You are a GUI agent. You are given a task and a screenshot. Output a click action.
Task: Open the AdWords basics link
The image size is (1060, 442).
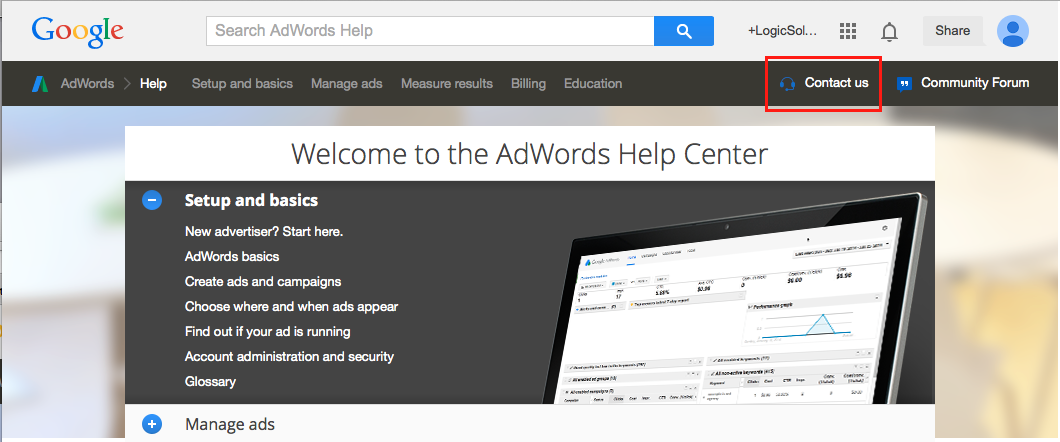pos(232,257)
